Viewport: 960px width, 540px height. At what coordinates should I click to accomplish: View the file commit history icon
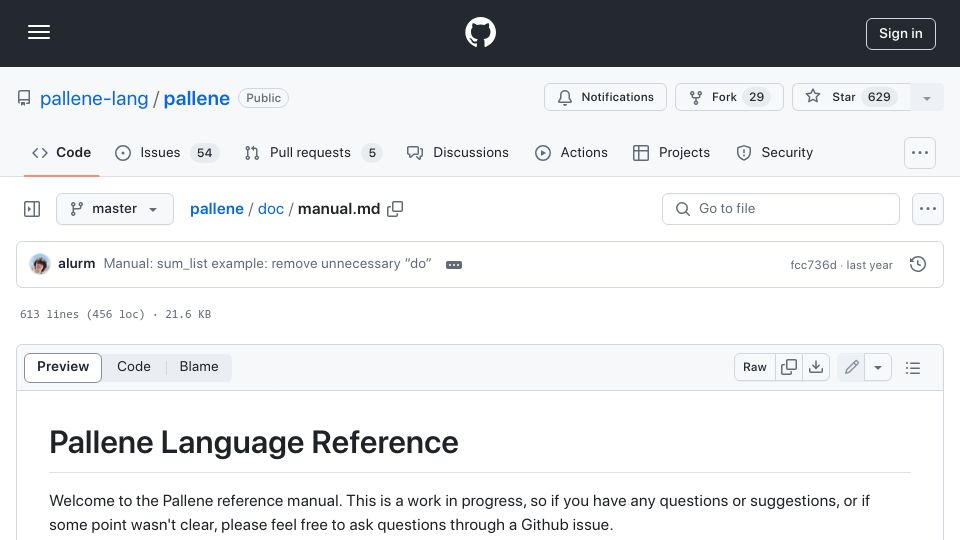(918, 264)
